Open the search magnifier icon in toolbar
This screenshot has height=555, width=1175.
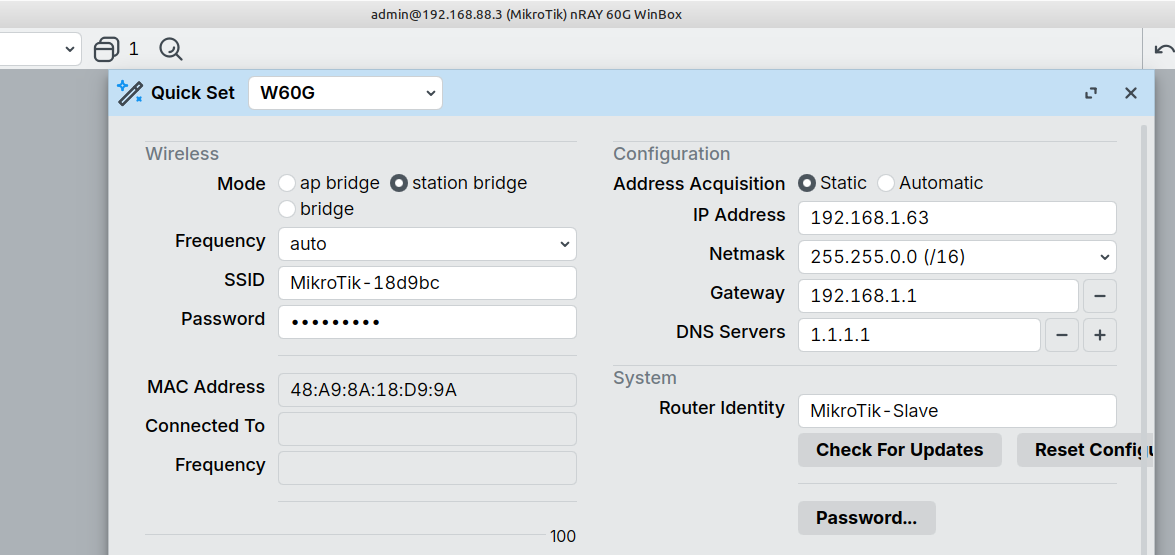point(171,49)
